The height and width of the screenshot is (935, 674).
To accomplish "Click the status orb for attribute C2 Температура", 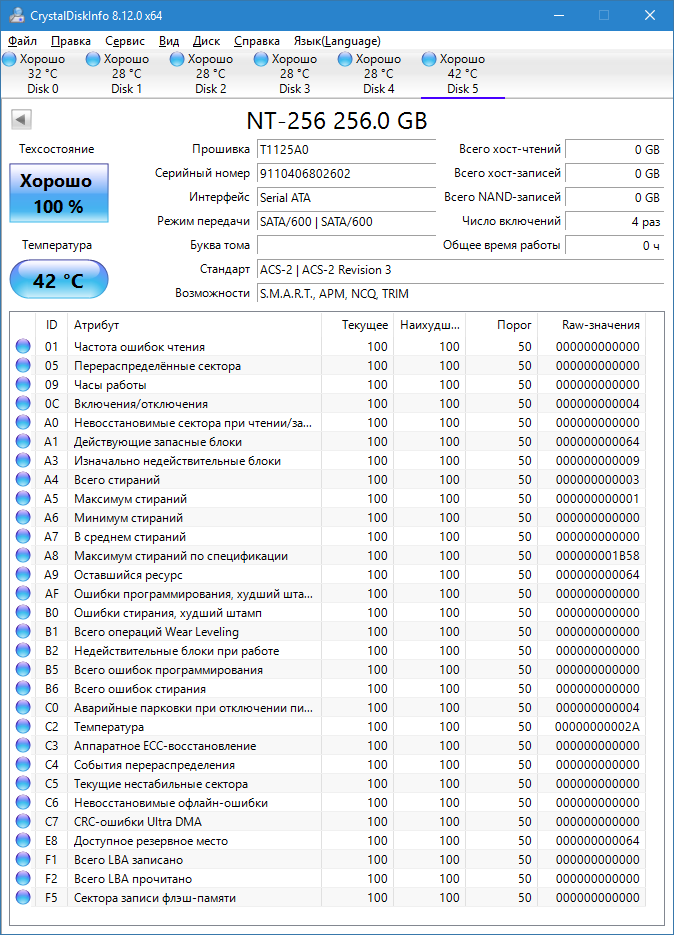I will tap(23, 727).
